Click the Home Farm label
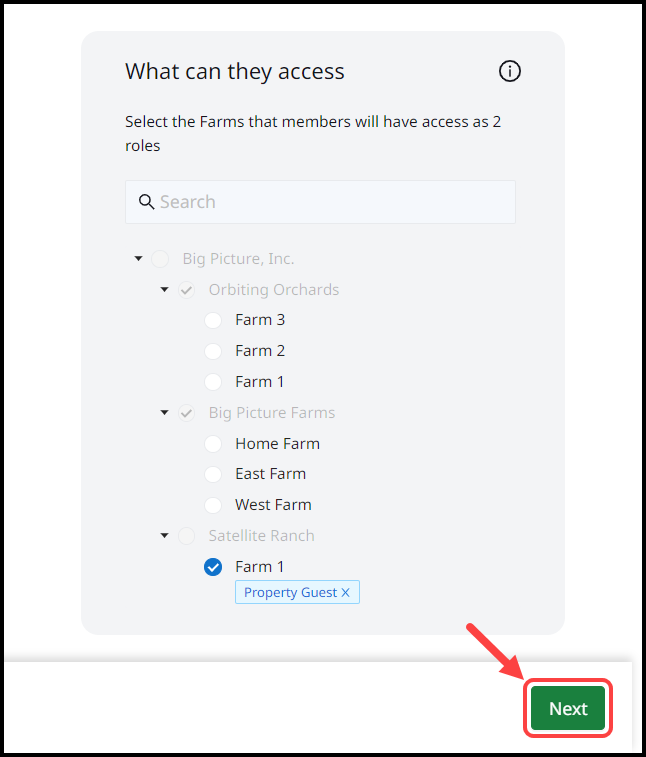Screen dimensions: 646x757 [277, 444]
